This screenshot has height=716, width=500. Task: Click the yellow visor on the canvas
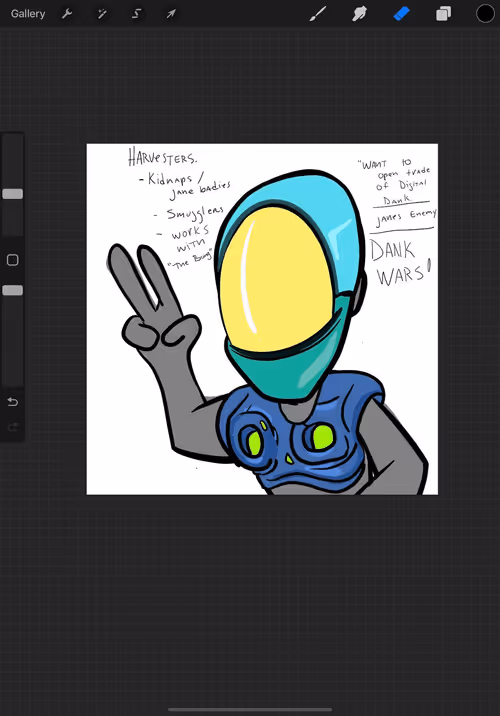click(275, 279)
